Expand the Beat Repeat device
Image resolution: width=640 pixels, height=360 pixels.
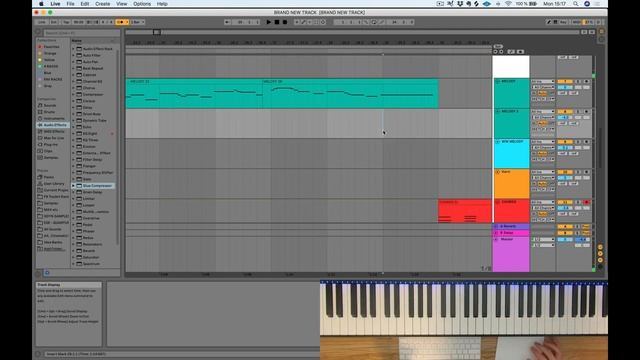73,69
